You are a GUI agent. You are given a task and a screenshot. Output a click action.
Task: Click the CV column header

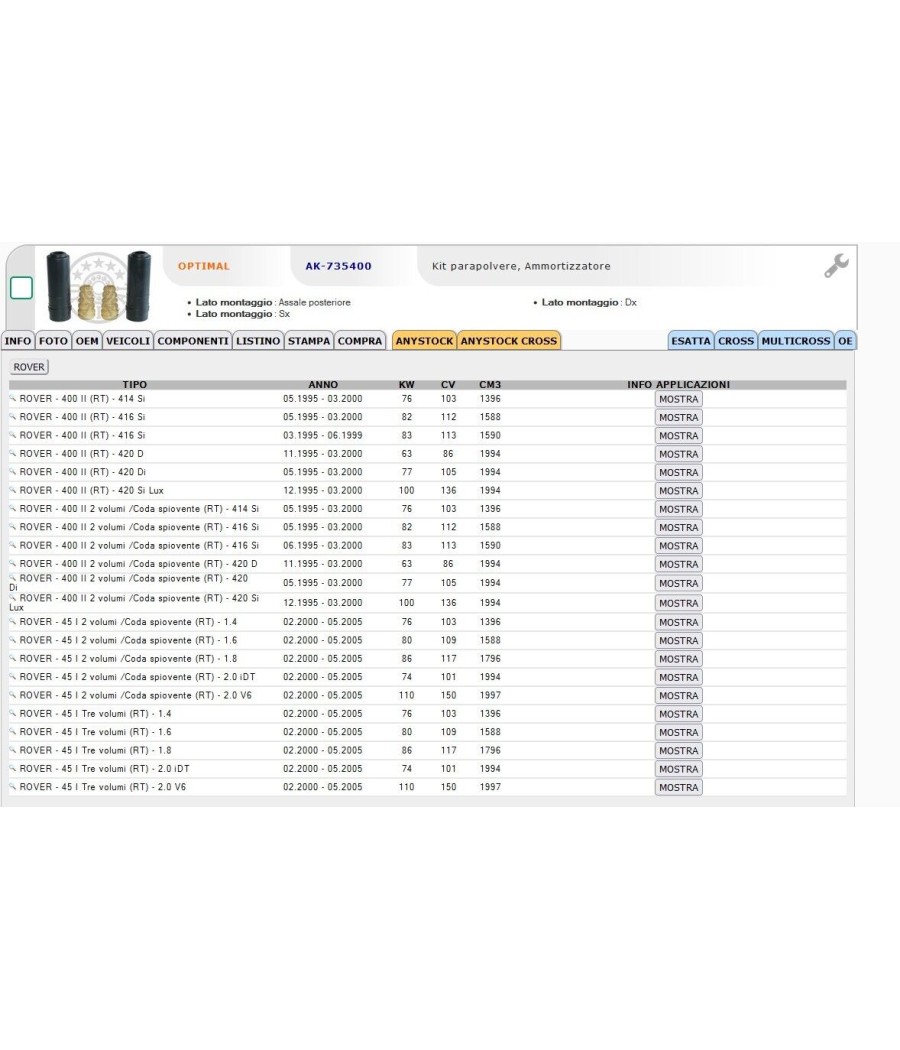pos(448,384)
